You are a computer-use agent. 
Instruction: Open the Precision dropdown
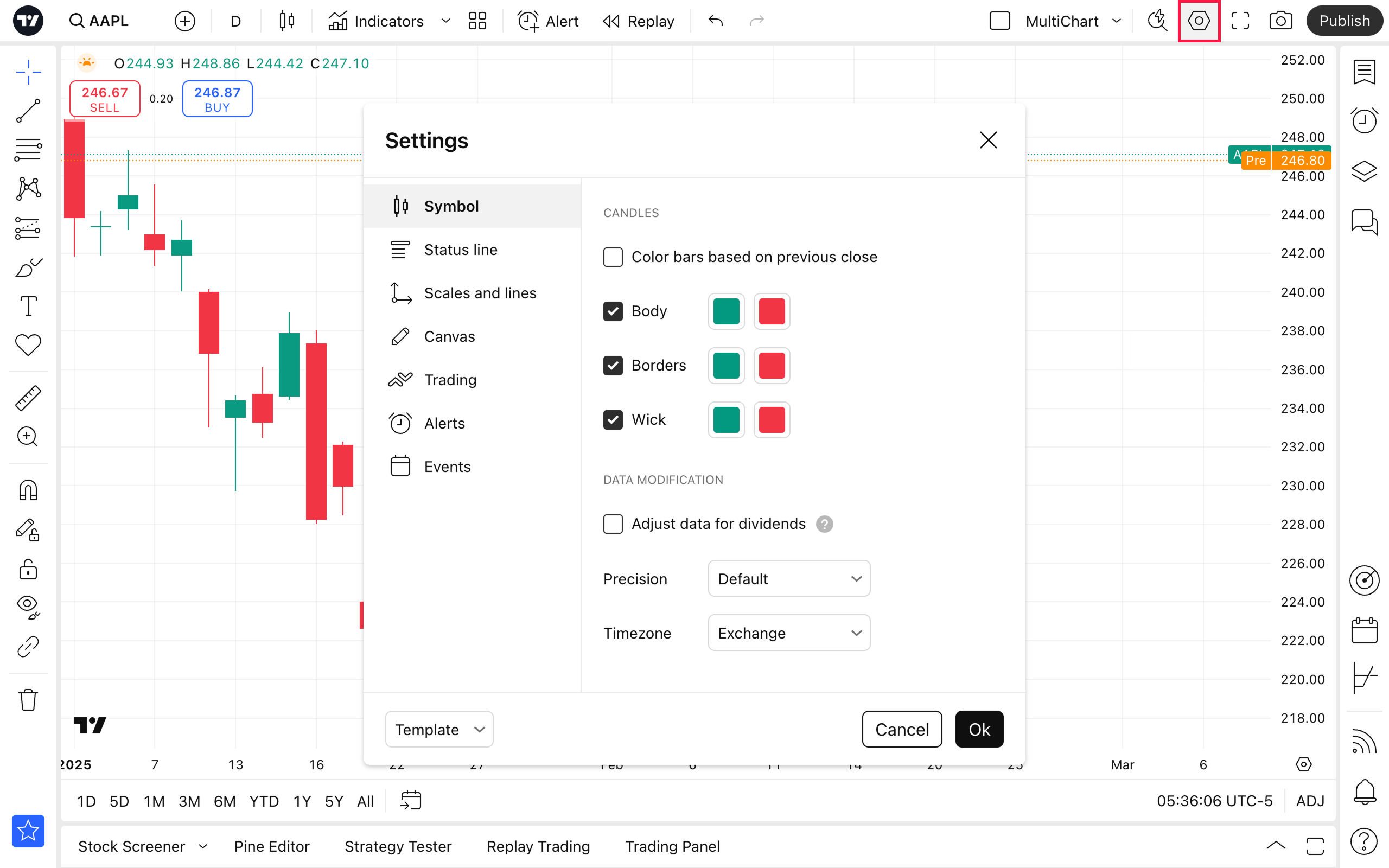[x=788, y=579]
